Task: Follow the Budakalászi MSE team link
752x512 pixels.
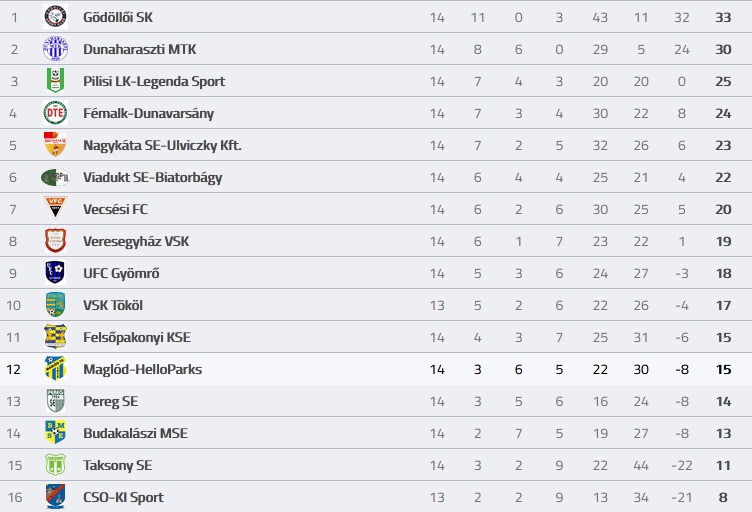Action: click(135, 433)
